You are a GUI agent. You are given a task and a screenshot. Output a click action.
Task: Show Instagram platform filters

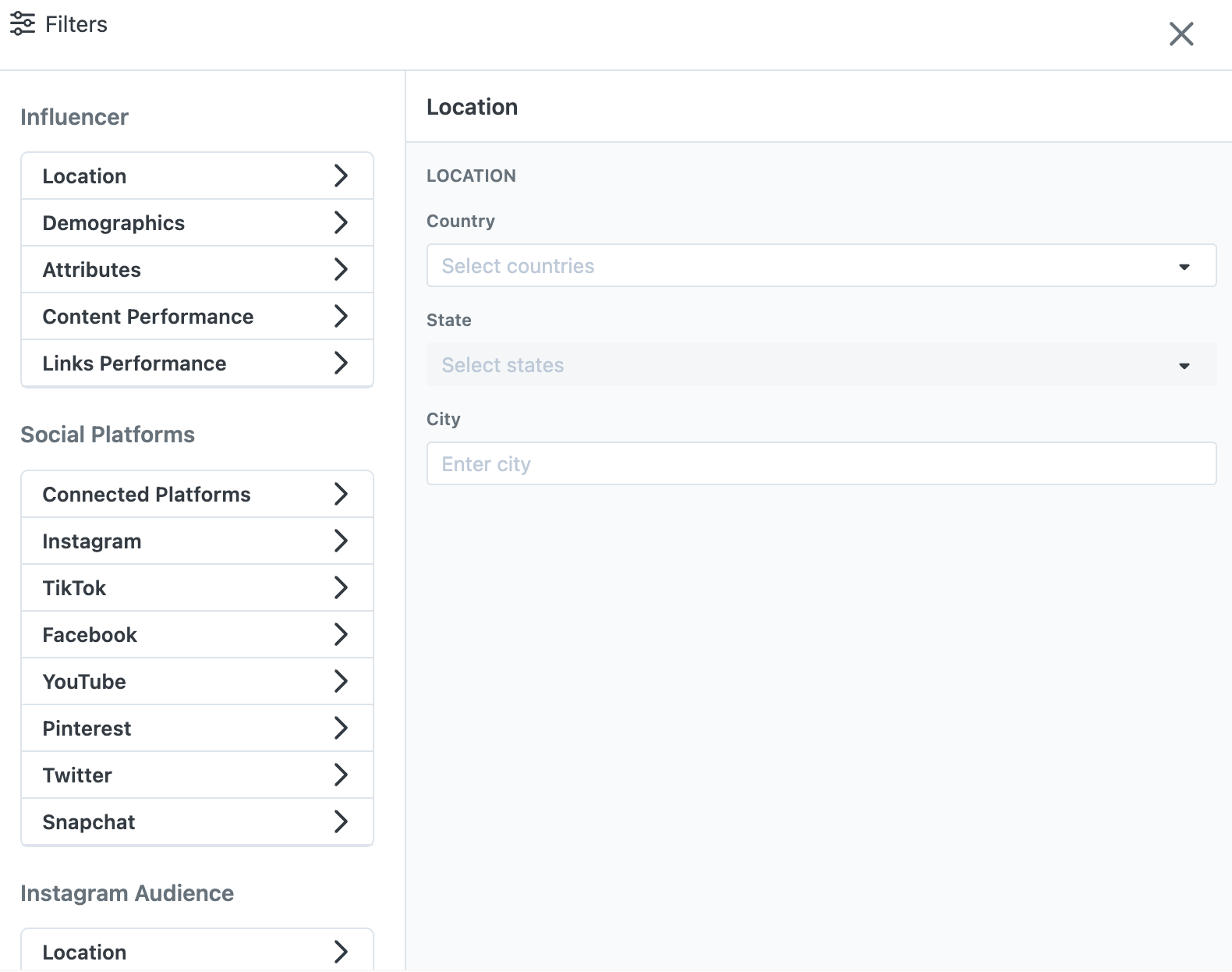coord(197,541)
